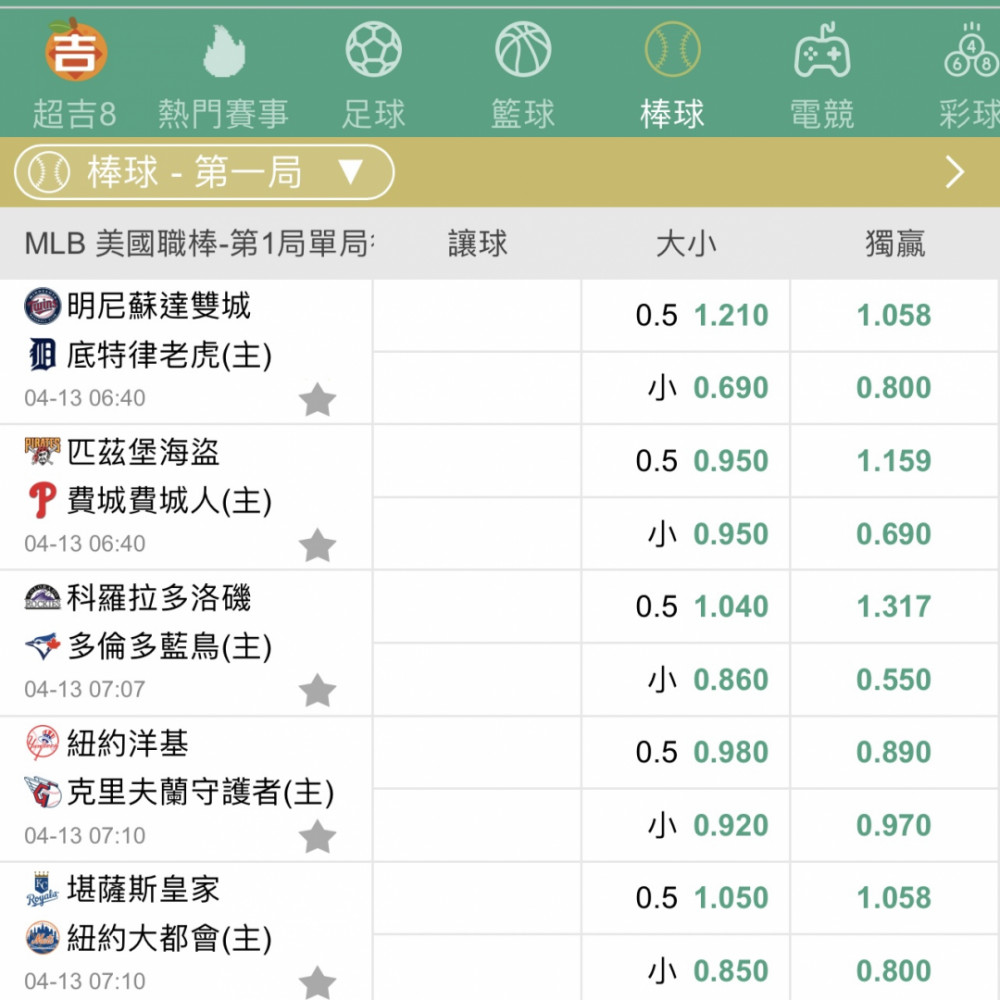Viewport: 1000px width, 1000px height.
Task: Bet over 0.5 at 1.210 for 雙城 game
Action: 686,315
